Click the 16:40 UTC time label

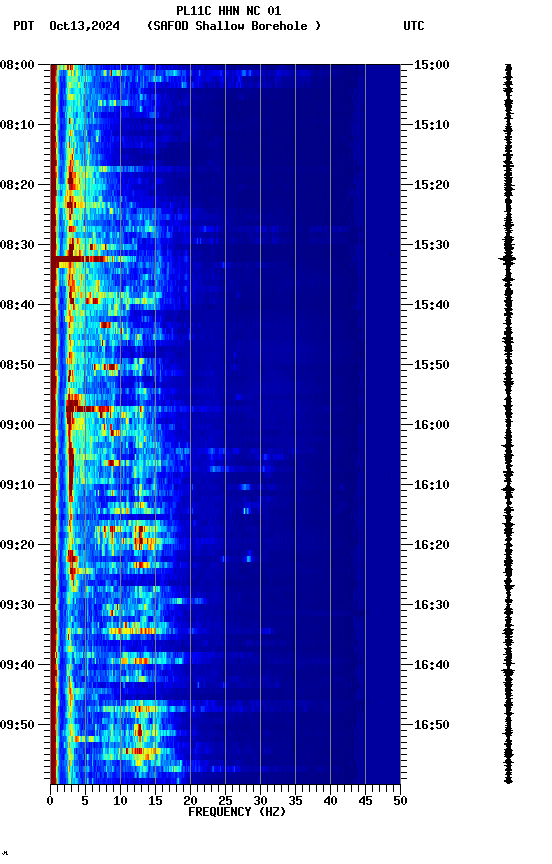[432, 665]
